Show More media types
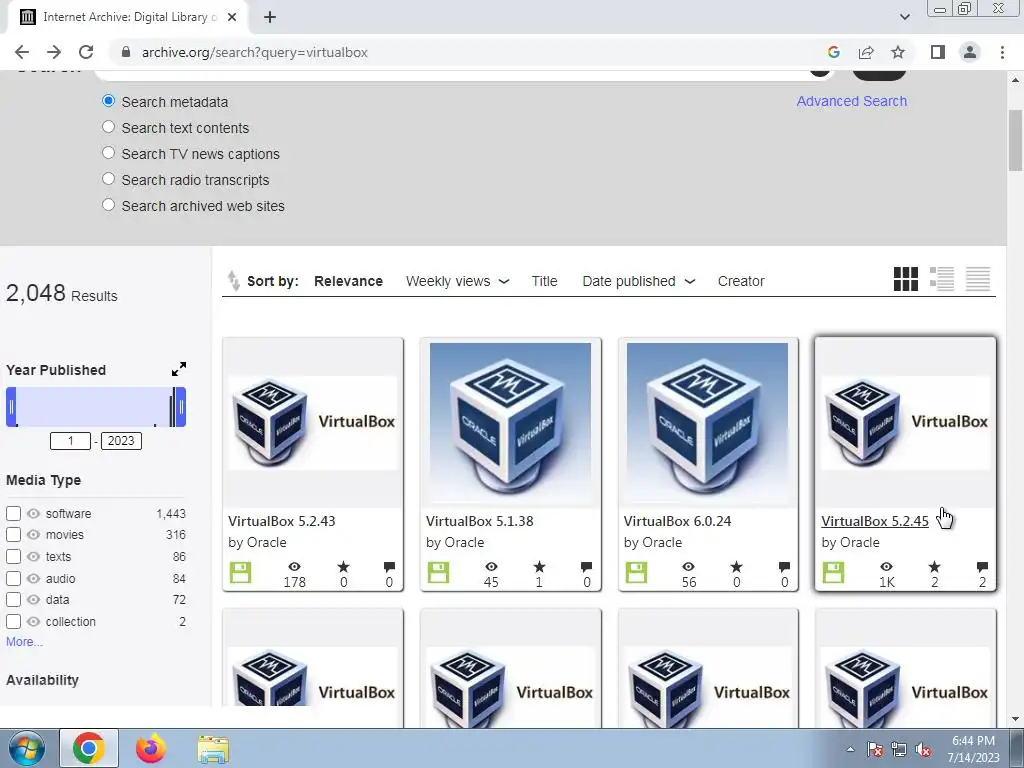 click(x=24, y=642)
